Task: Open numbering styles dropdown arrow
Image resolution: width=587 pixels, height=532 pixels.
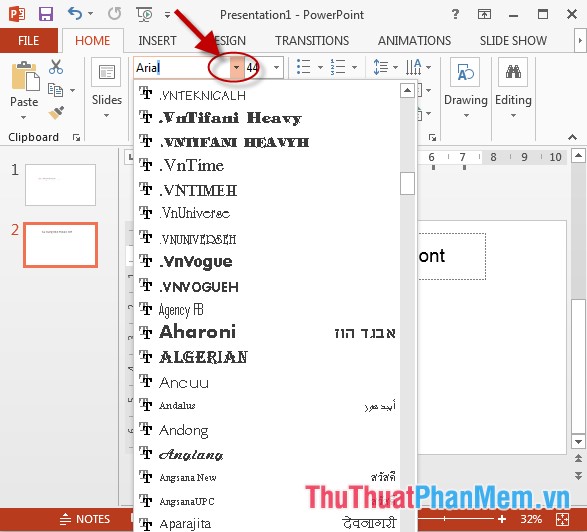Action: 355,67
